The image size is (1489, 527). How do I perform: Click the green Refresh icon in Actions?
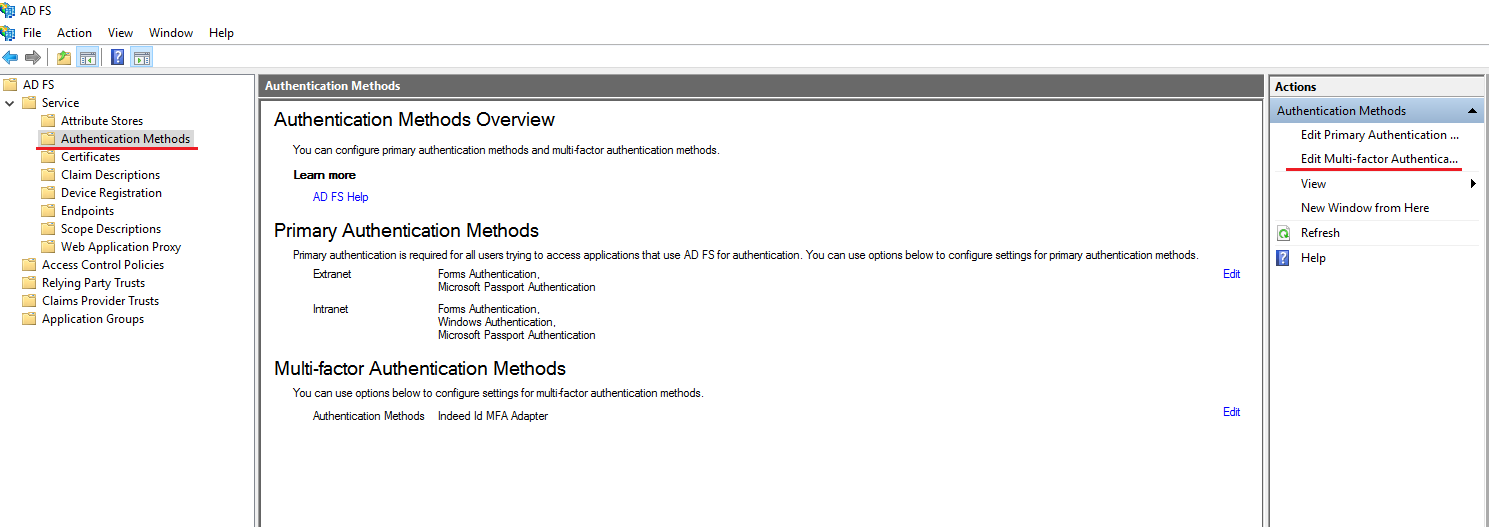1283,233
